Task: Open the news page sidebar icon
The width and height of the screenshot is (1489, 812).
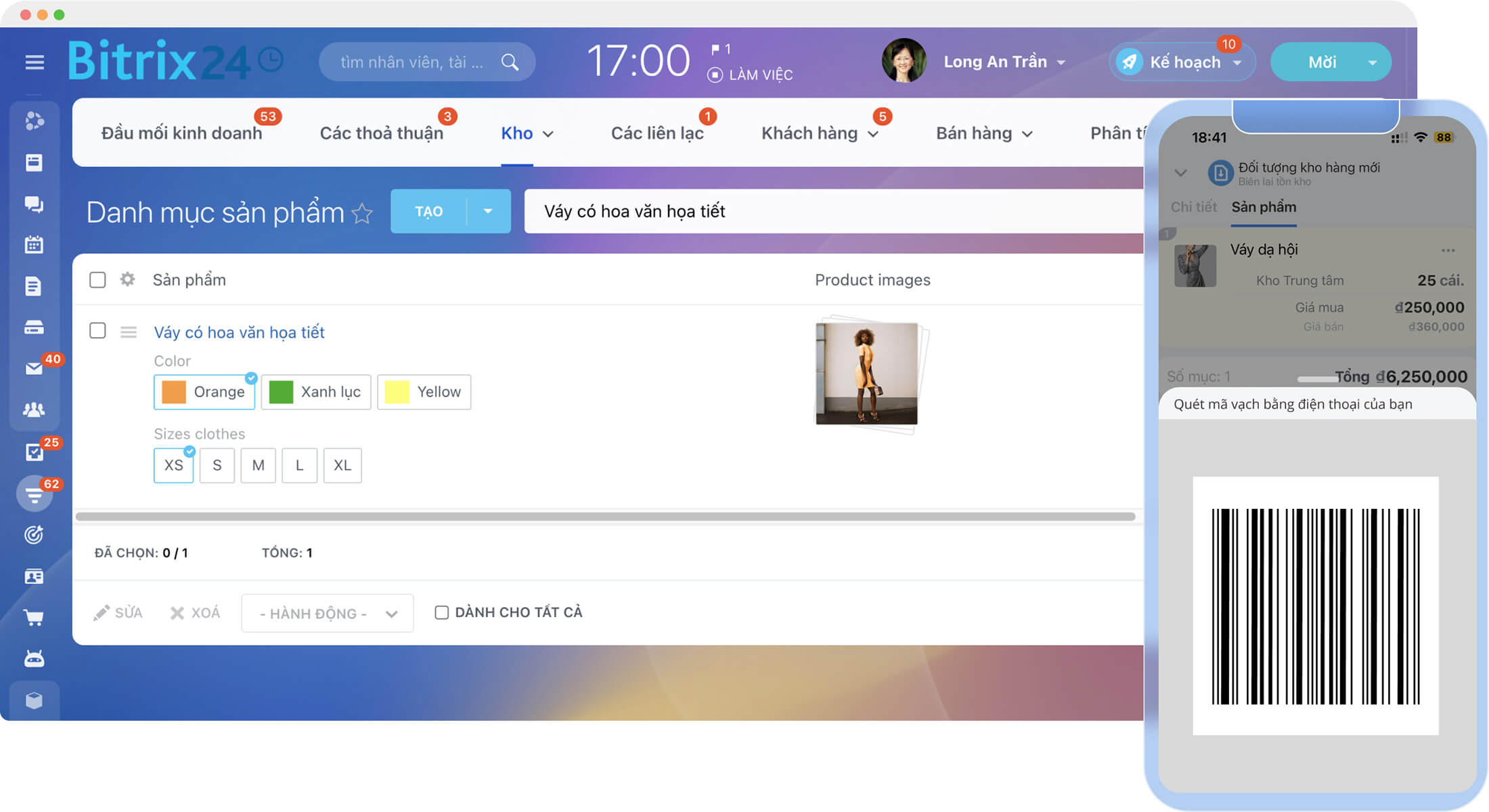Action: pyautogui.click(x=34, y=162)
